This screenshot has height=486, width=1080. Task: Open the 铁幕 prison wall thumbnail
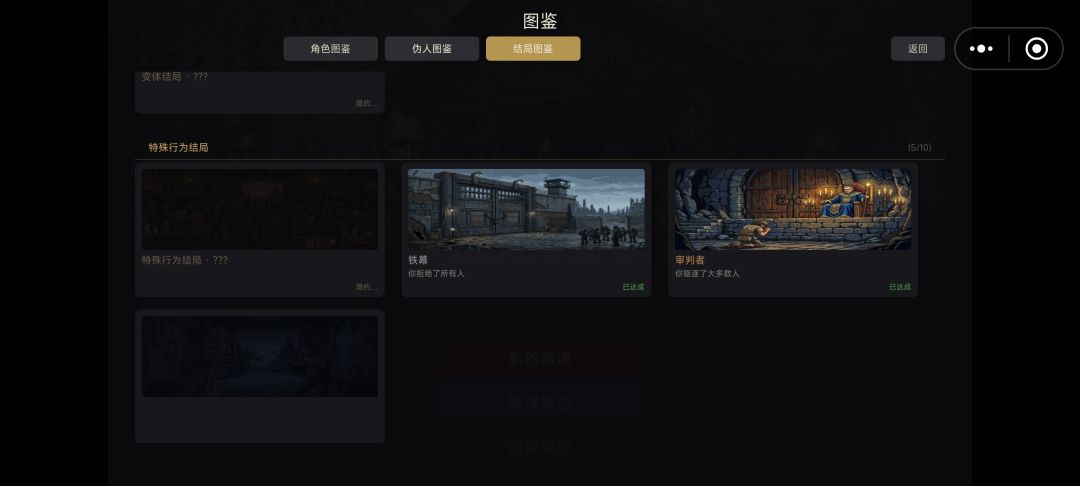tap(526, 209)
